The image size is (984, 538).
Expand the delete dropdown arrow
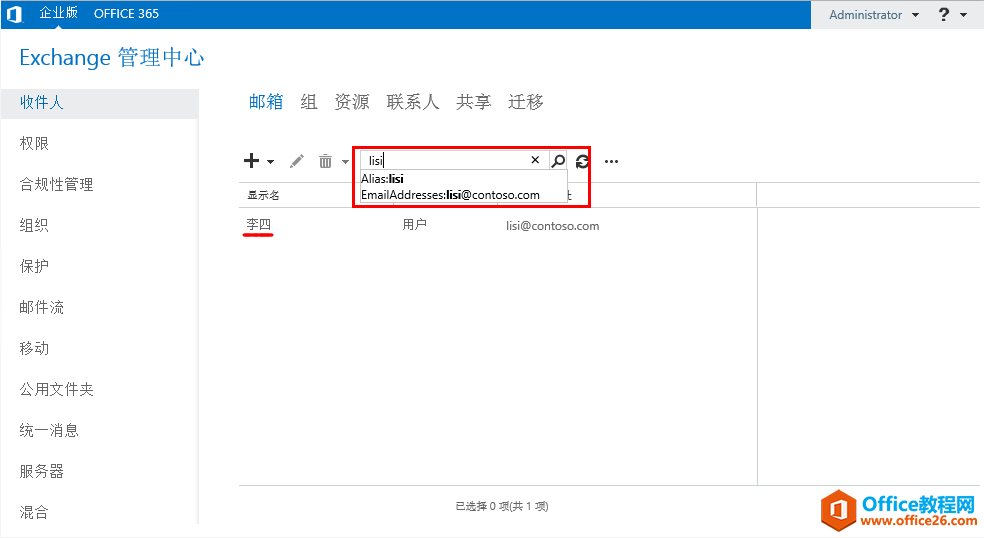[345, 162]
